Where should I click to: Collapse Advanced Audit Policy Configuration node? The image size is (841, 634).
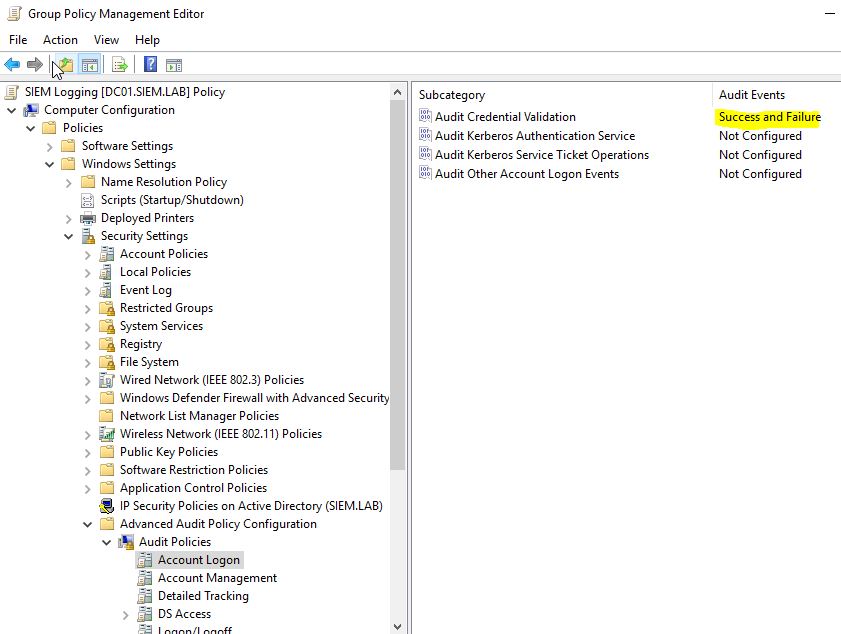pos(87,525)
